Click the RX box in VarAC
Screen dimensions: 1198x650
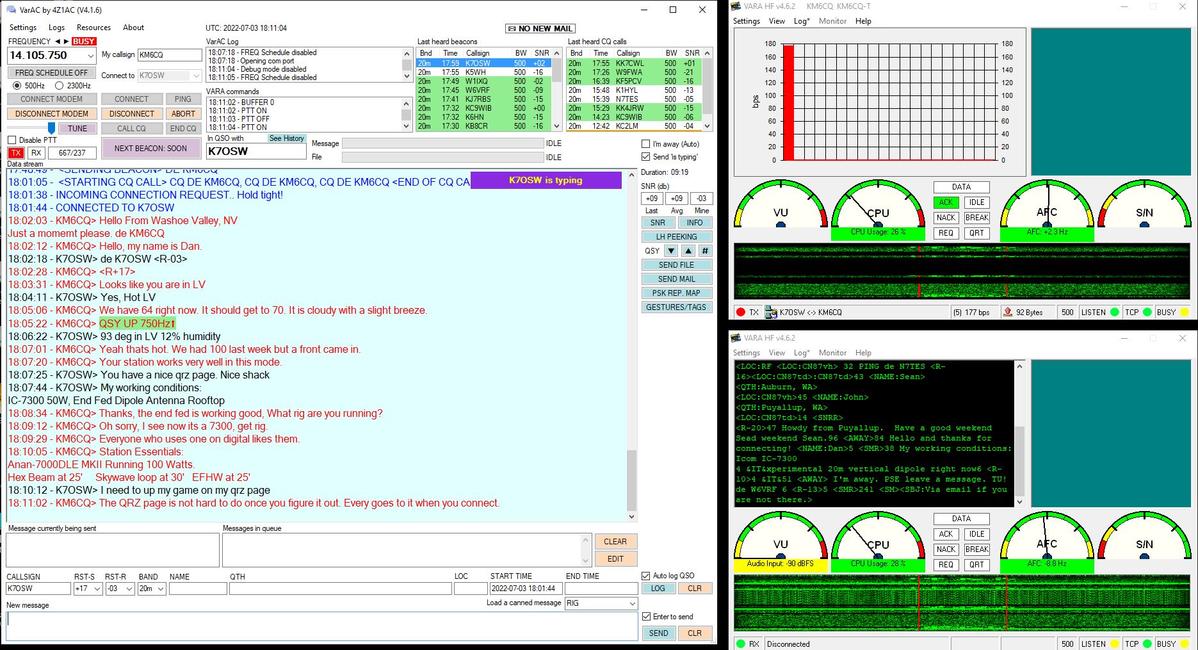pyautogui.click(x=36, y=153)
